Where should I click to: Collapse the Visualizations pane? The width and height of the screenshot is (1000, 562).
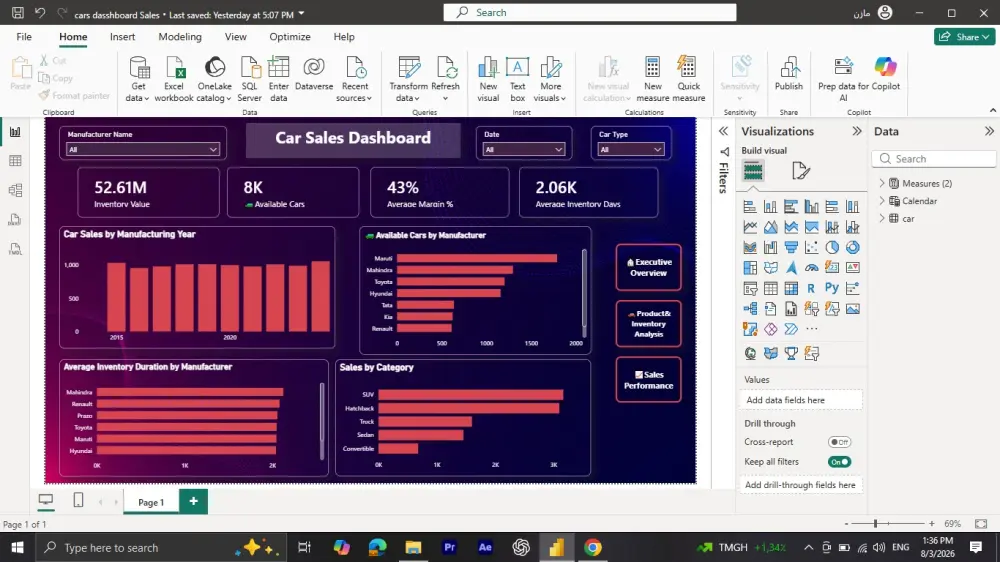pyautogui.click(x=857, y=131)
